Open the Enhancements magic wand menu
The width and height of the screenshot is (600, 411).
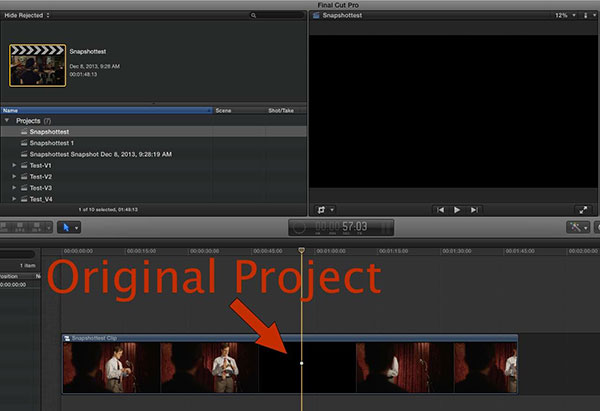pyautogui.click(x=578, y=227)
